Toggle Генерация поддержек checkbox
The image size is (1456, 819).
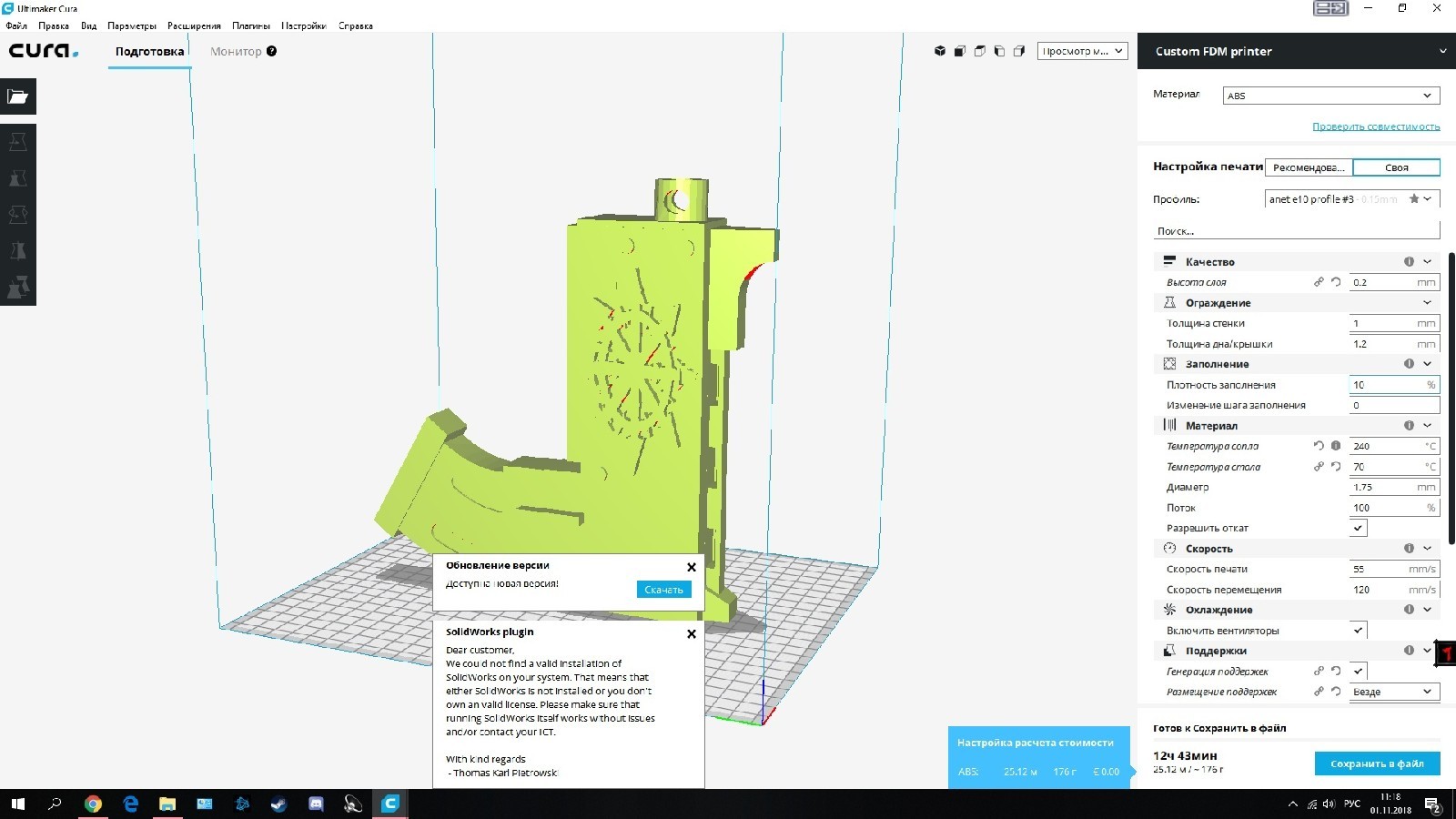(1359, 671)
